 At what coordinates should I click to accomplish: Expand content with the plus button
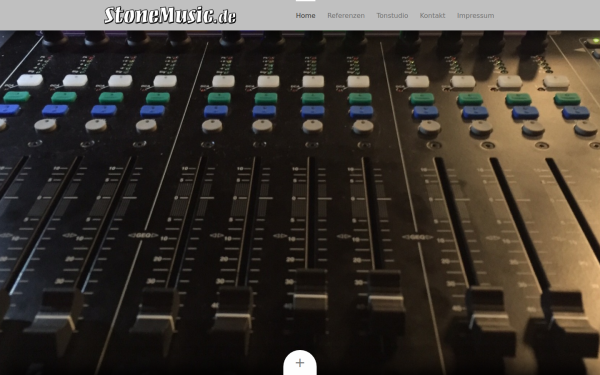click(x=300, y=363)
